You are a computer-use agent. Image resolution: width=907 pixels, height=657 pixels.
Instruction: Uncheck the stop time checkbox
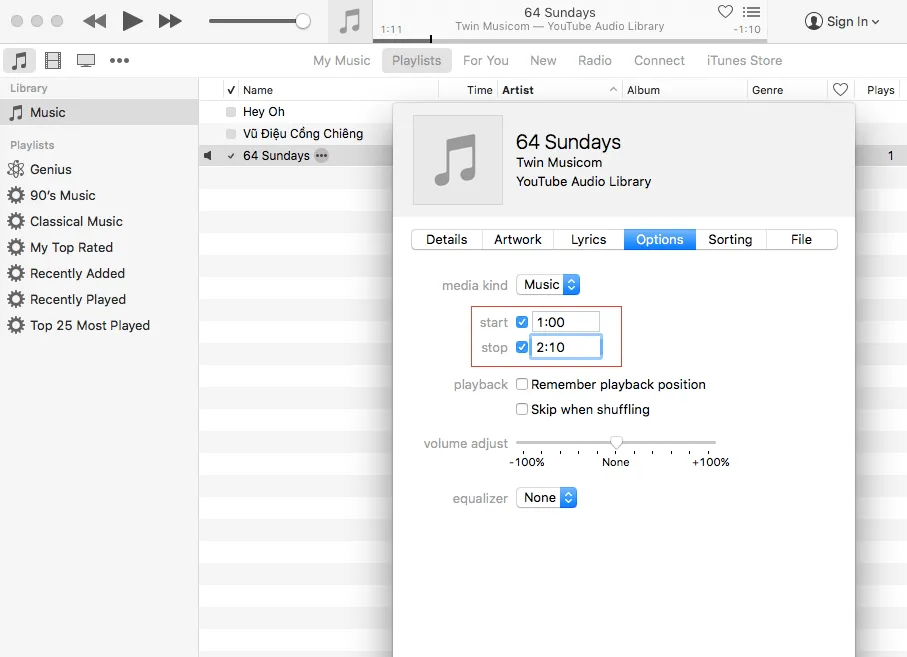(522, 347)
